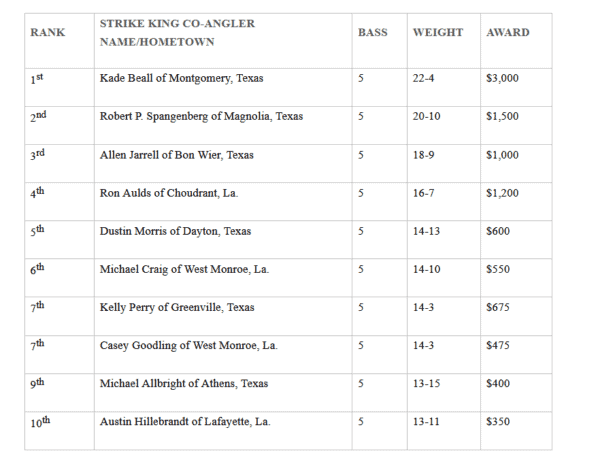
Task: Click the RANK column header
Action: tap(47, 33)
